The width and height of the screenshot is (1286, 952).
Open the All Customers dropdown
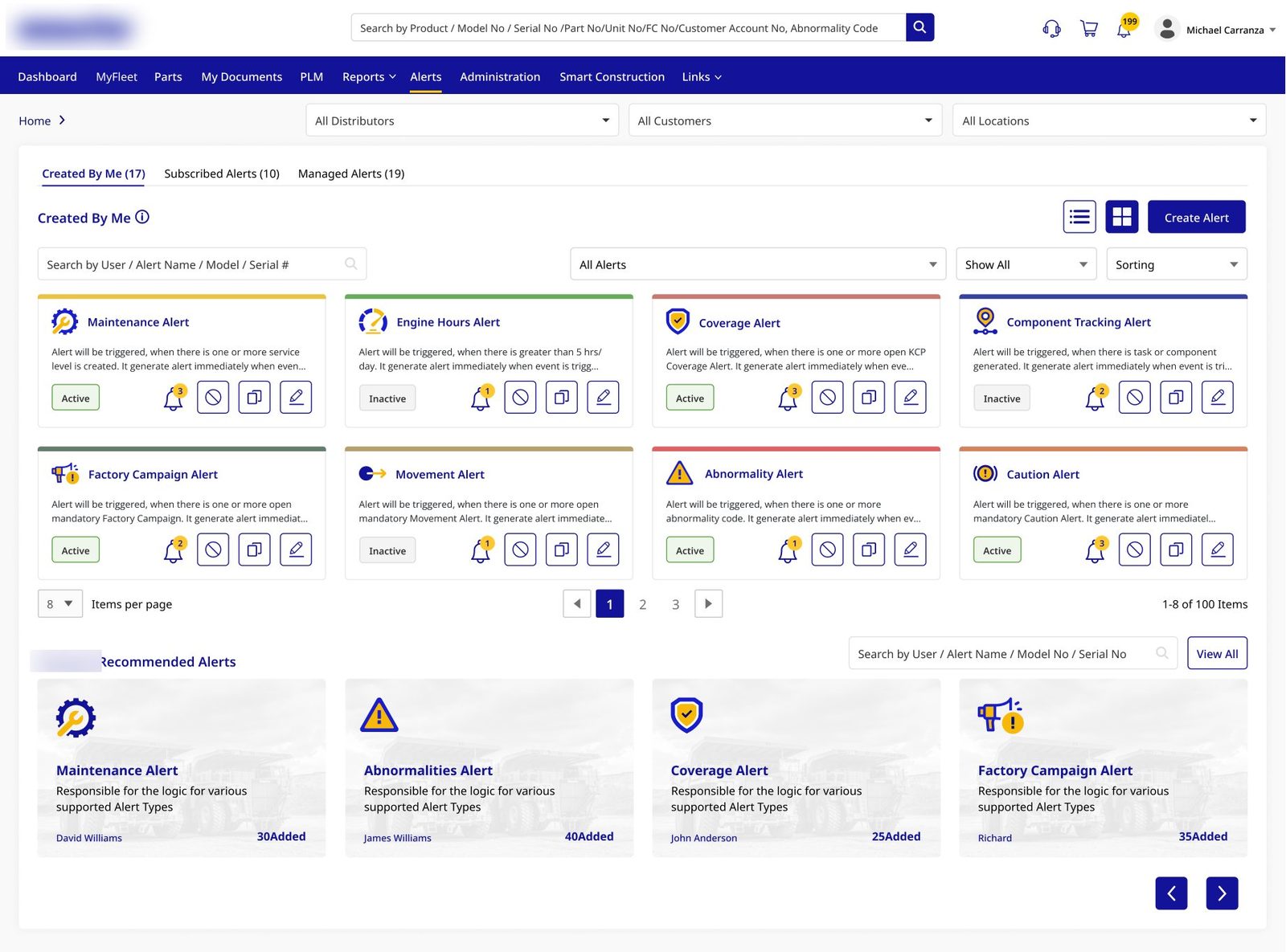pyautogui.click(x=785, y=121)
